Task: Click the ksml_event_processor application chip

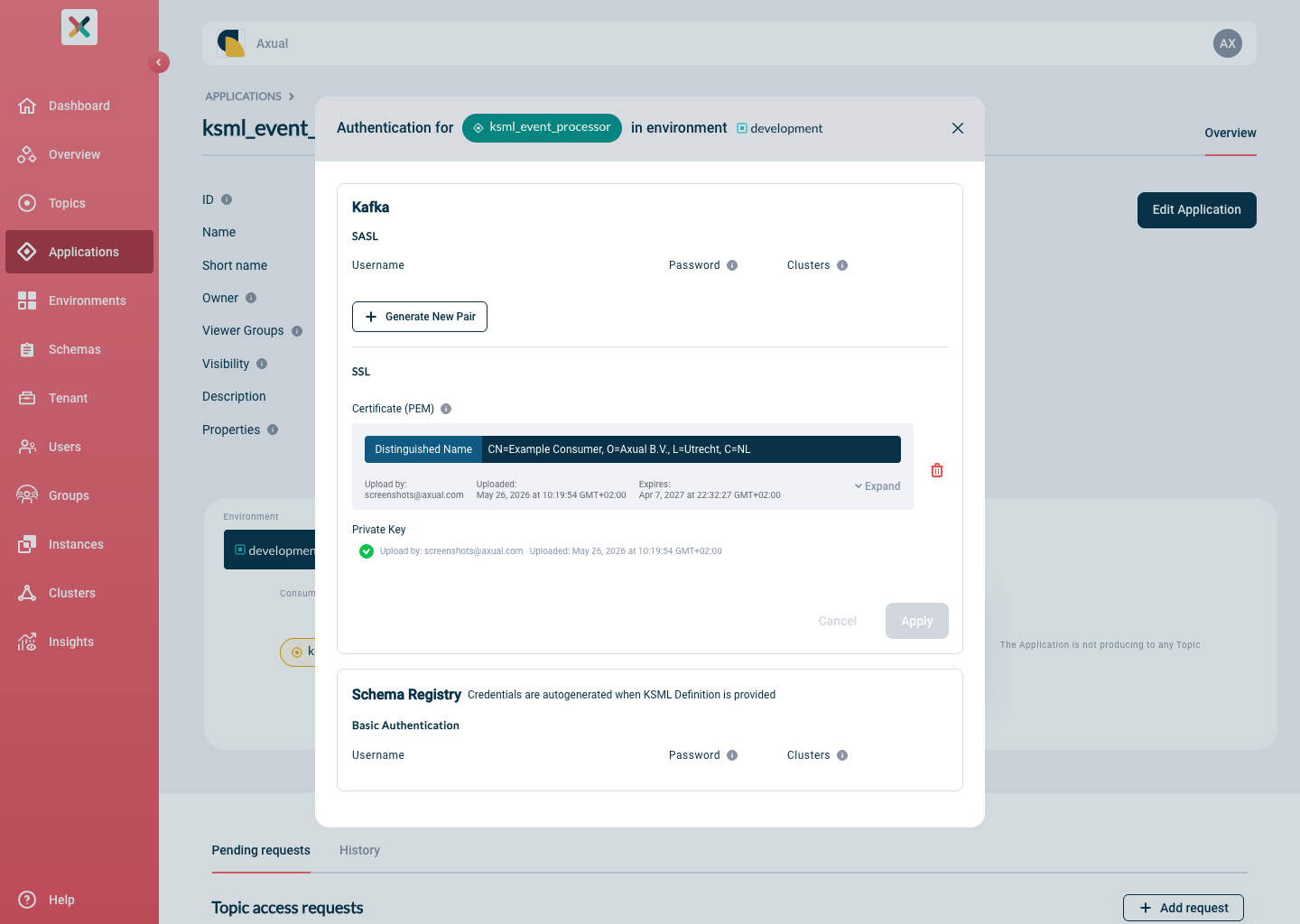Action: [542, 128]
